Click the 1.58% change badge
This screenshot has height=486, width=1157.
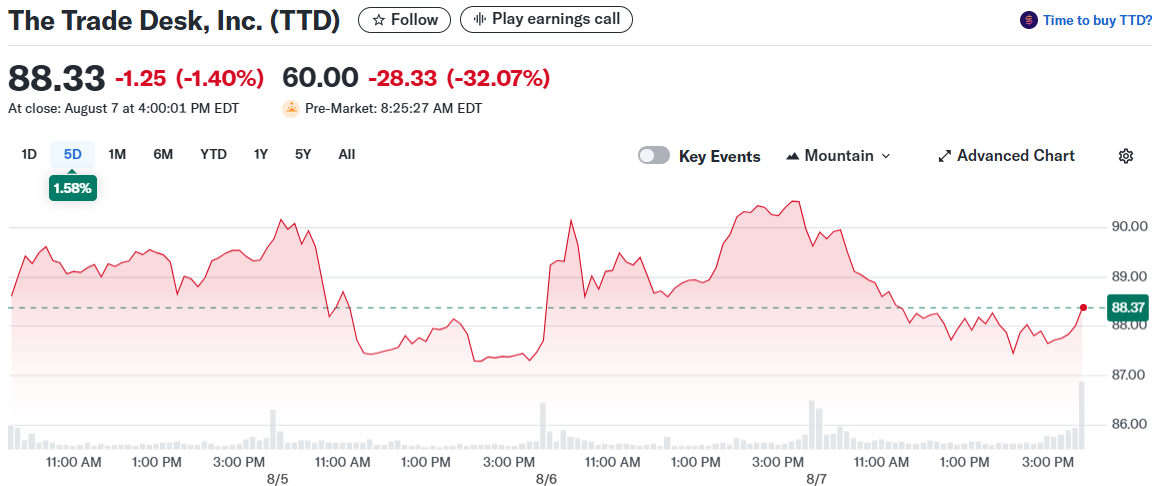pos(72,188)
